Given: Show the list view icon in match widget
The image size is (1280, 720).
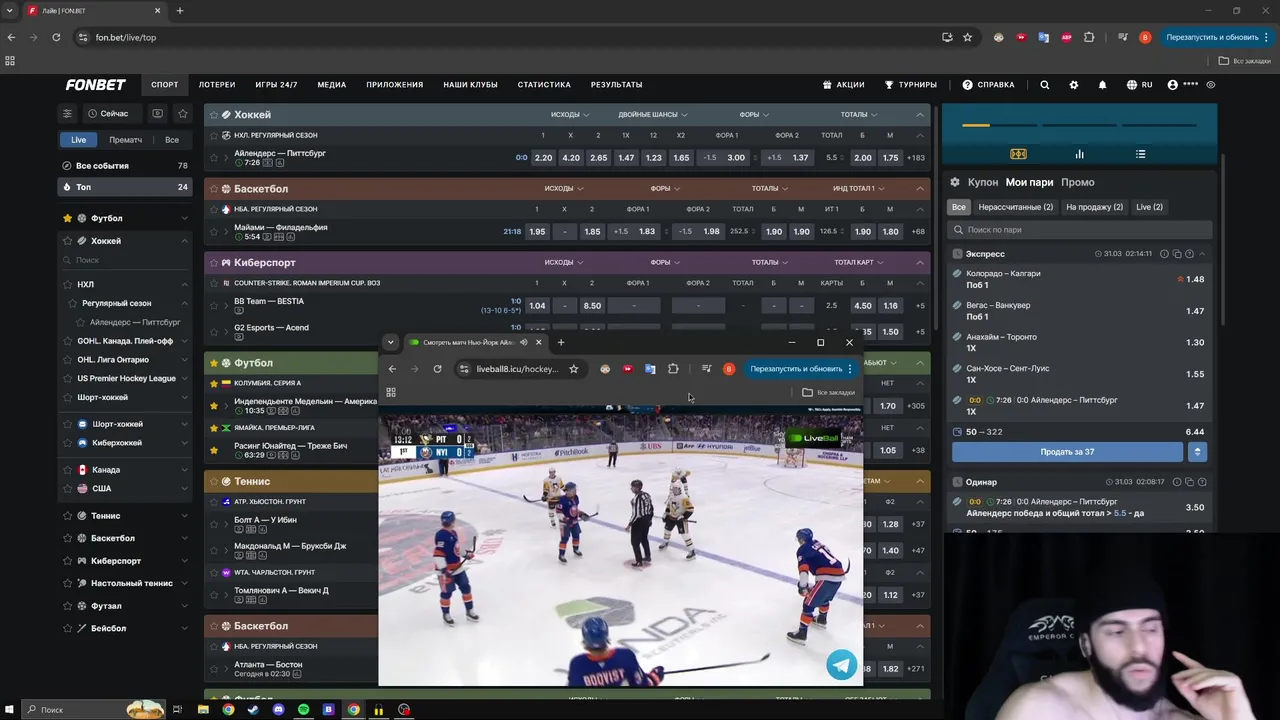Looking at the screenshot, I should 1140,154.
